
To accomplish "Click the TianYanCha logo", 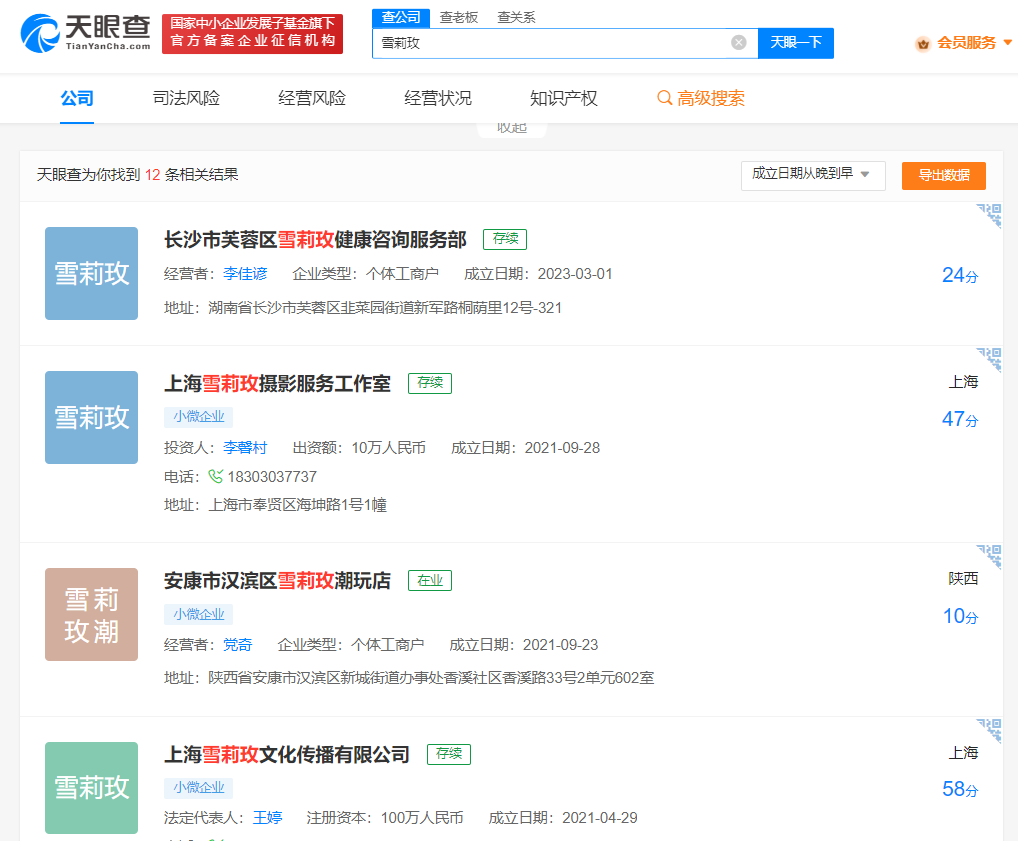I will 83,33.
